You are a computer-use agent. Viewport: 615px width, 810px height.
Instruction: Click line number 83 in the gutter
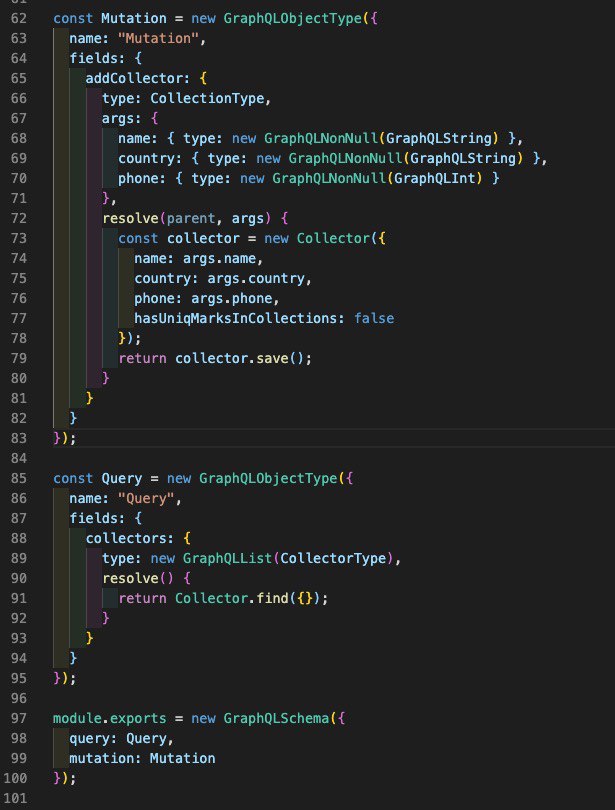click(19, 438)
